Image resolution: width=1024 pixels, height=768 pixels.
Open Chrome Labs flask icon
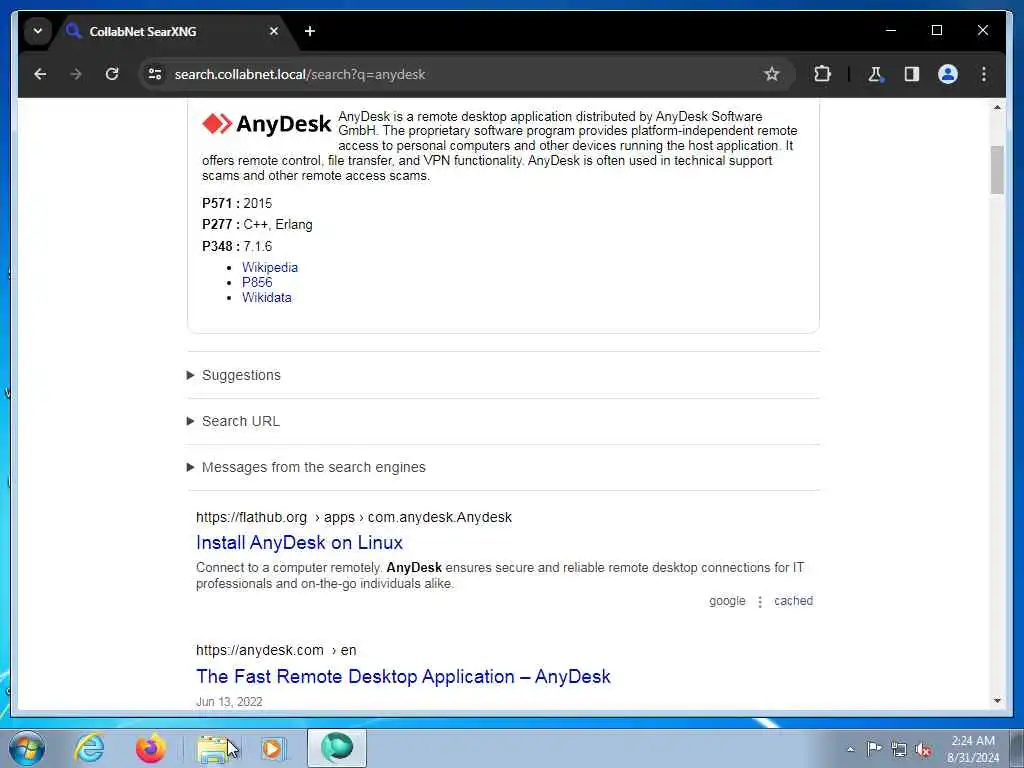click(875, 74)
